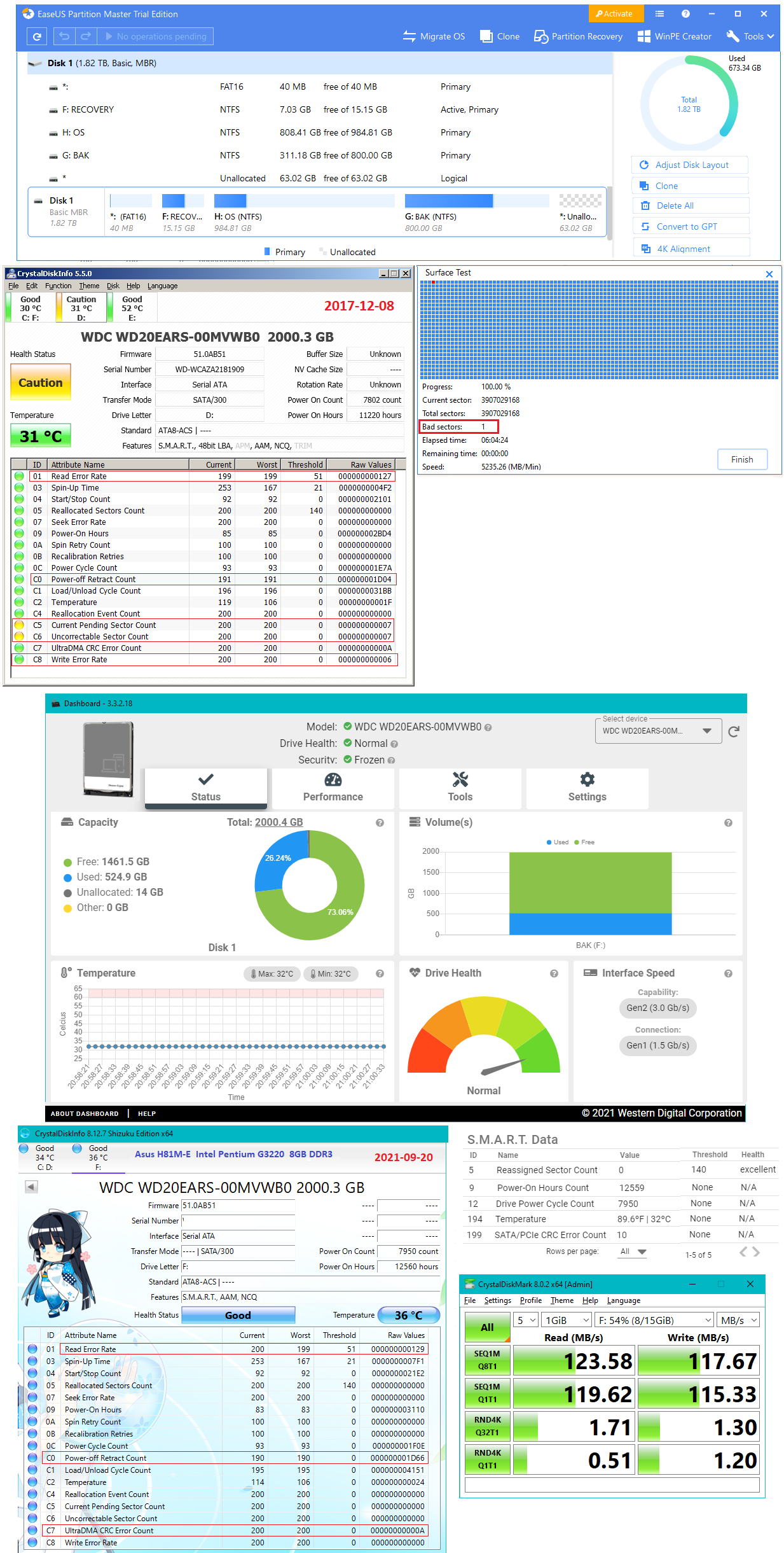Select the G: BAK partition row
The width and height of the screenshot is (784, 1553).
click(x=319, y=155)
